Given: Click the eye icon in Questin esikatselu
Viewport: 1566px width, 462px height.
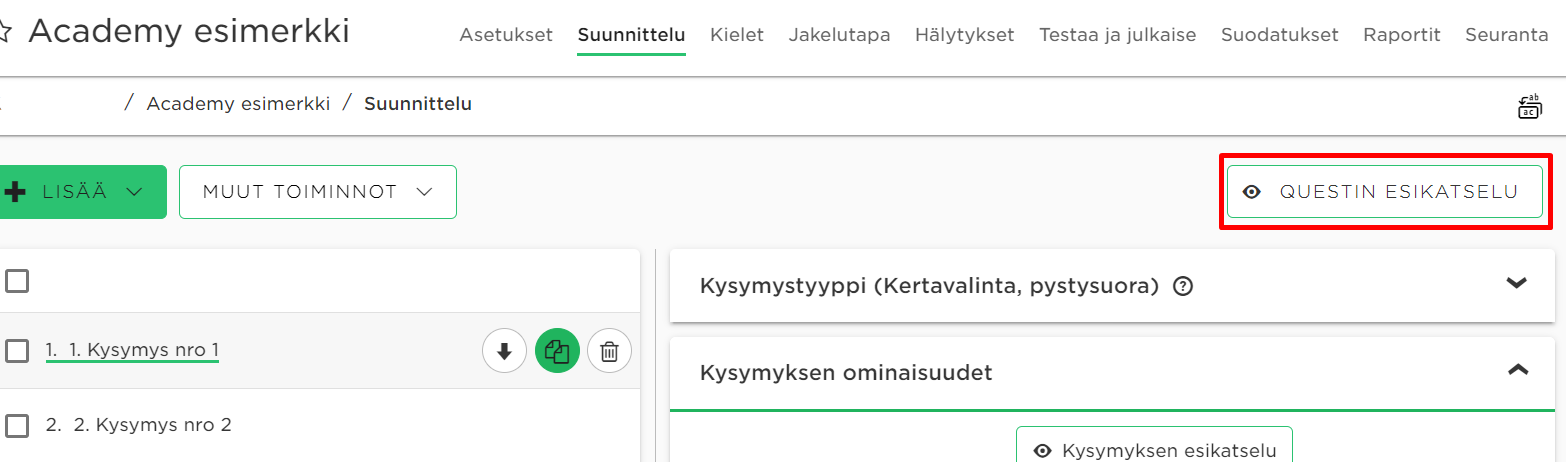Looking at the screenshot, I should point(1251,192).
